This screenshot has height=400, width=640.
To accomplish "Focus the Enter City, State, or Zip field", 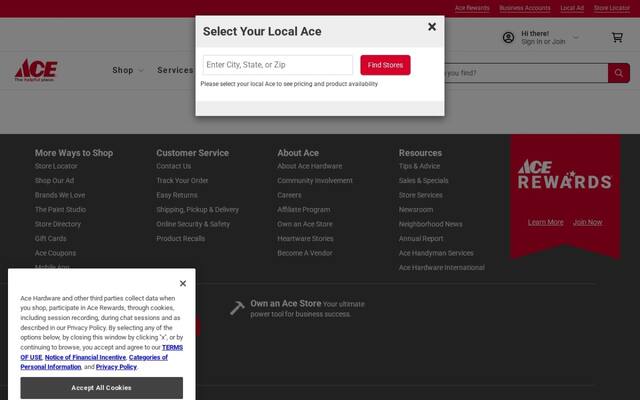I will point(278,65).
